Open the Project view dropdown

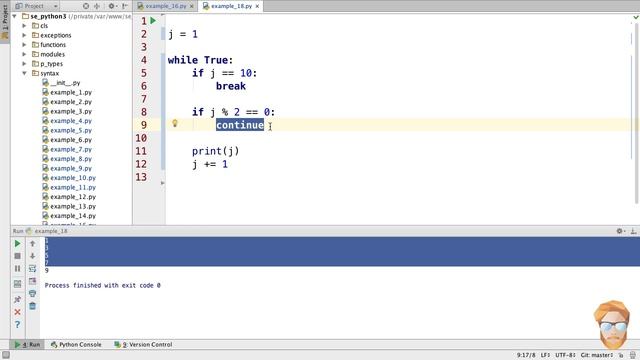[x=36, y=6]
